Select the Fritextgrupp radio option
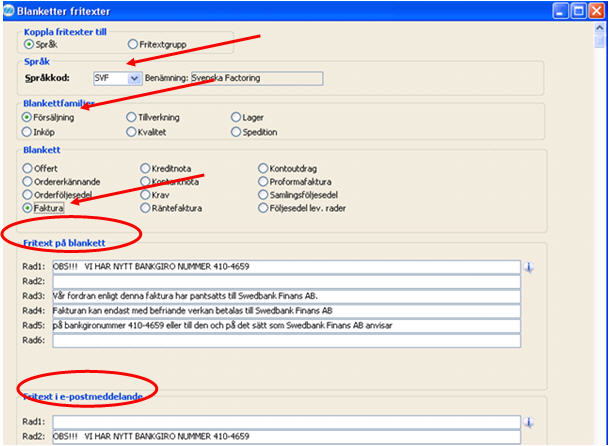609x446 pixels. click(x=133, y=44)
